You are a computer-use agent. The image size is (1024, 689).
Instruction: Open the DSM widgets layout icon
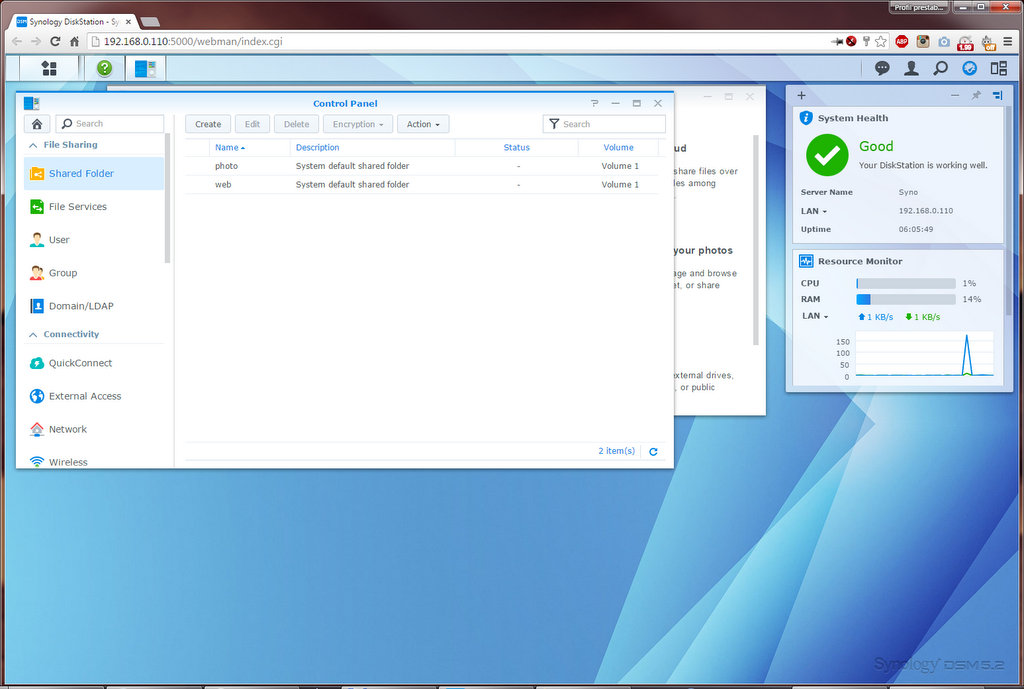point(999,68)
